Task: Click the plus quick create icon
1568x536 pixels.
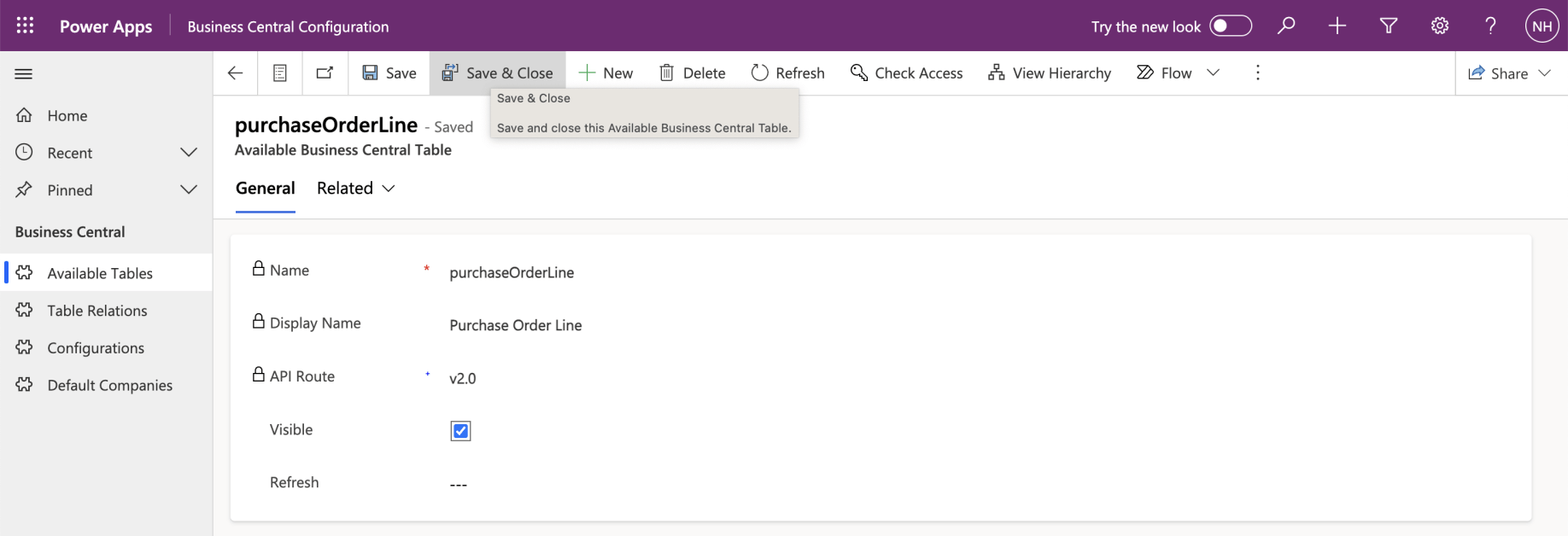Action: click(x=1337, y=26)
